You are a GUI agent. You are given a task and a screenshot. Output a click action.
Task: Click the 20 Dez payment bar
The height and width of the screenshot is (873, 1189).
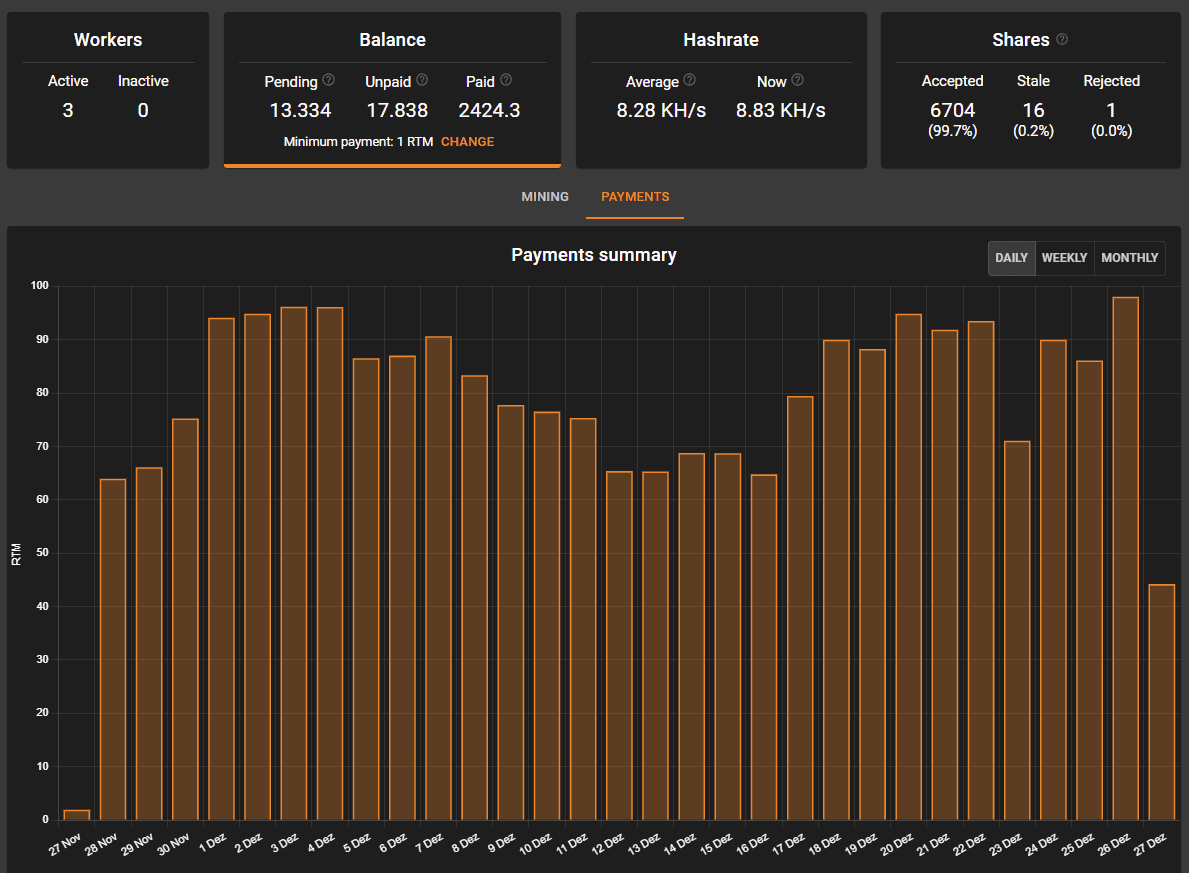(x=908, y=567)
